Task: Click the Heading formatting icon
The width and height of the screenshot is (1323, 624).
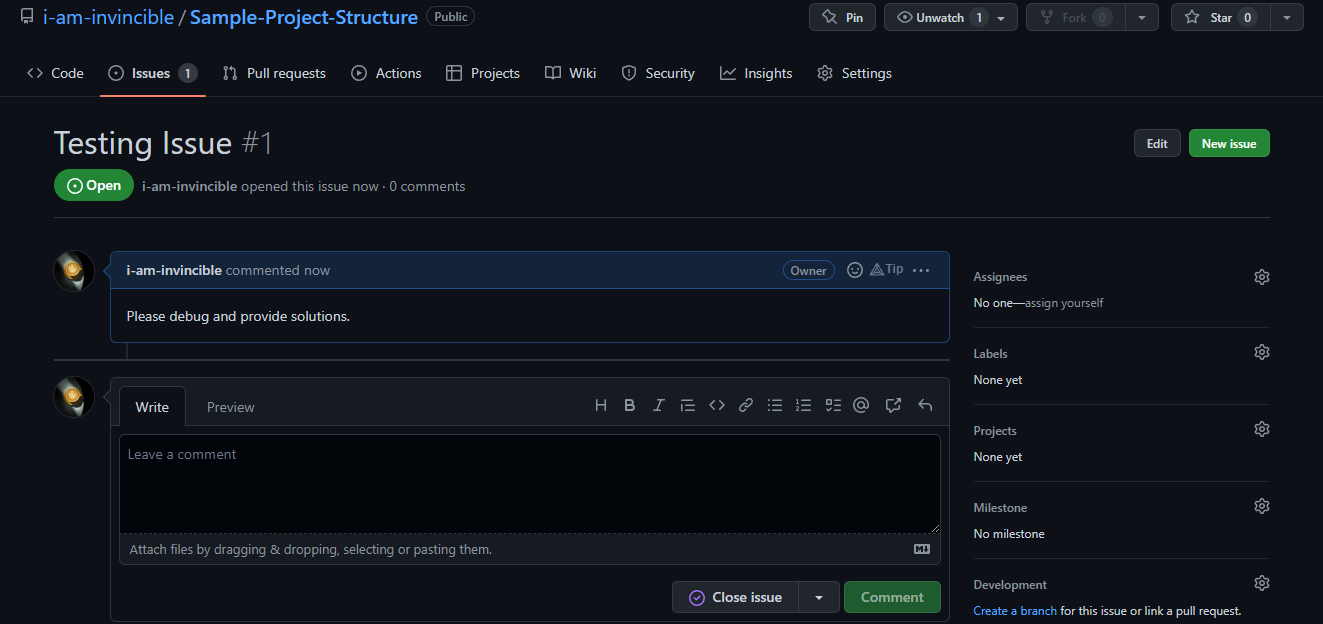Action: (x=601, y=405)
